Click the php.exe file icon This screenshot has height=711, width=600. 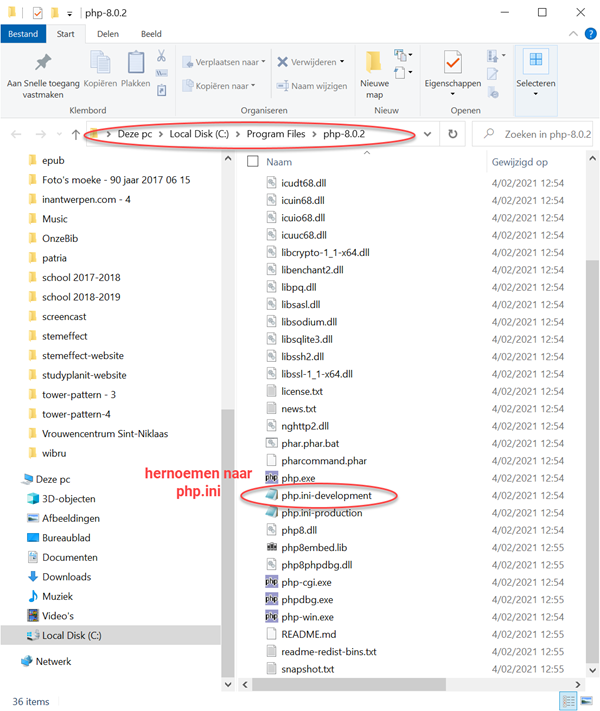pyautogui.click(x=271, y=478)
